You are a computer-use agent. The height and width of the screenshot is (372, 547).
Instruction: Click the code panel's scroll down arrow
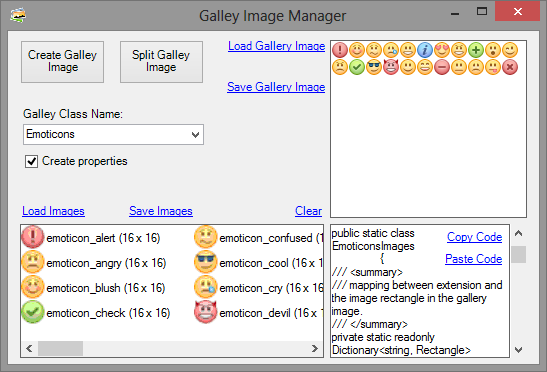click(x=518, y=350)
